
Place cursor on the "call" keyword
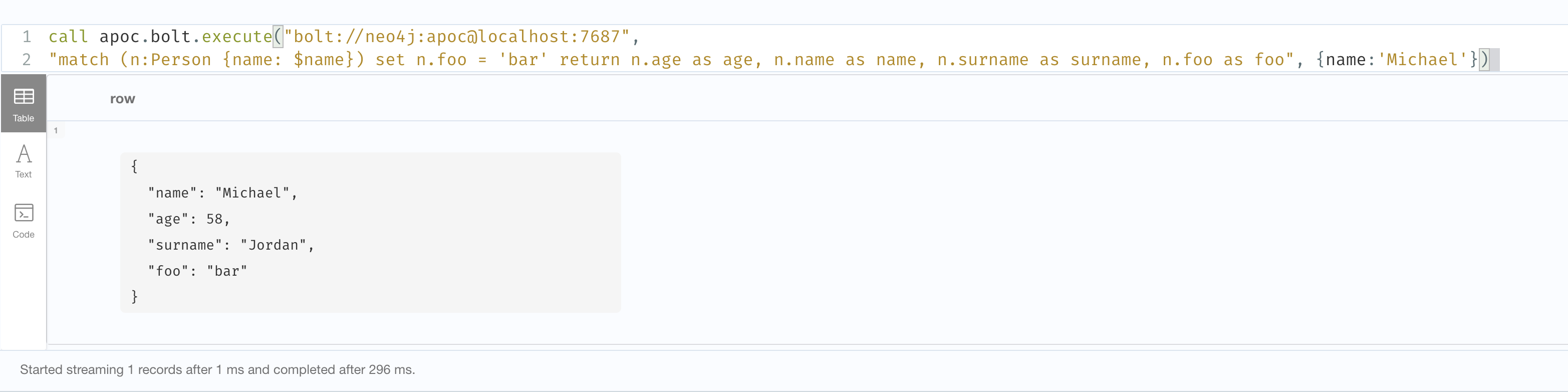[68, 37]
